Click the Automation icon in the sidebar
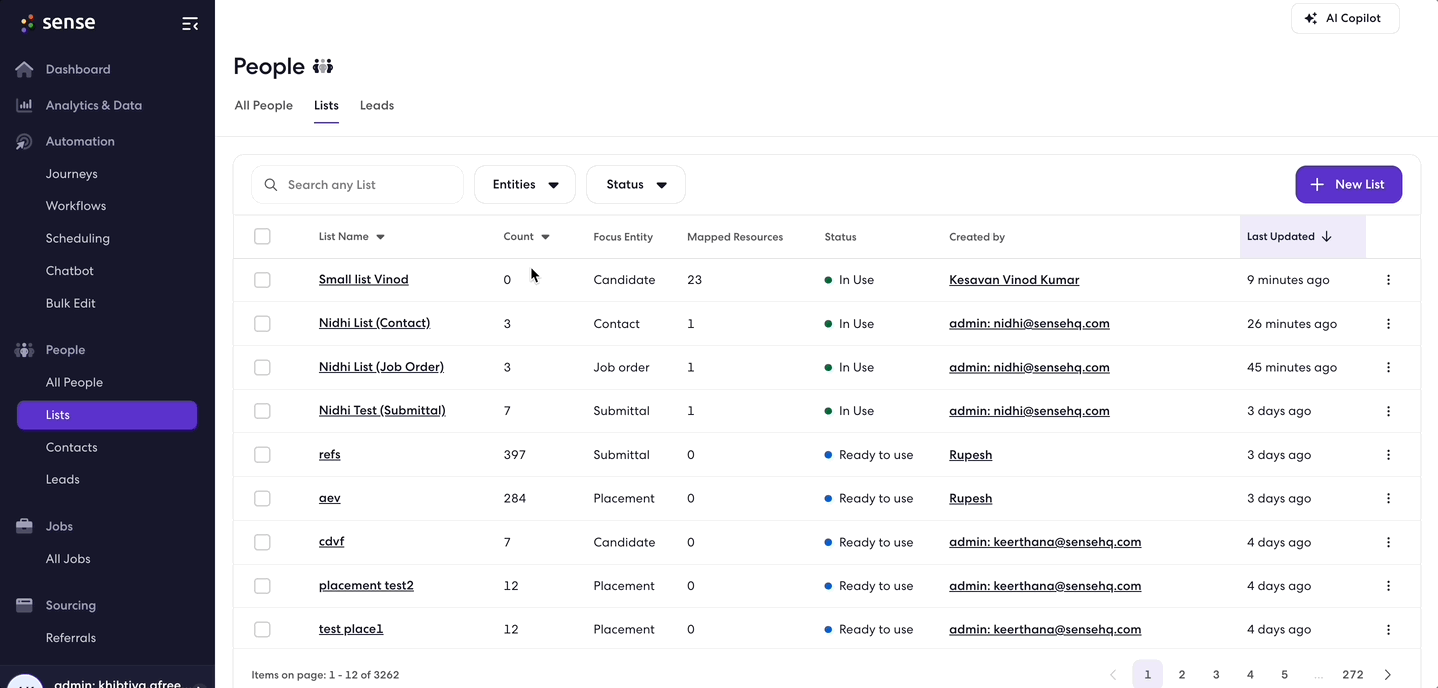 24,142
